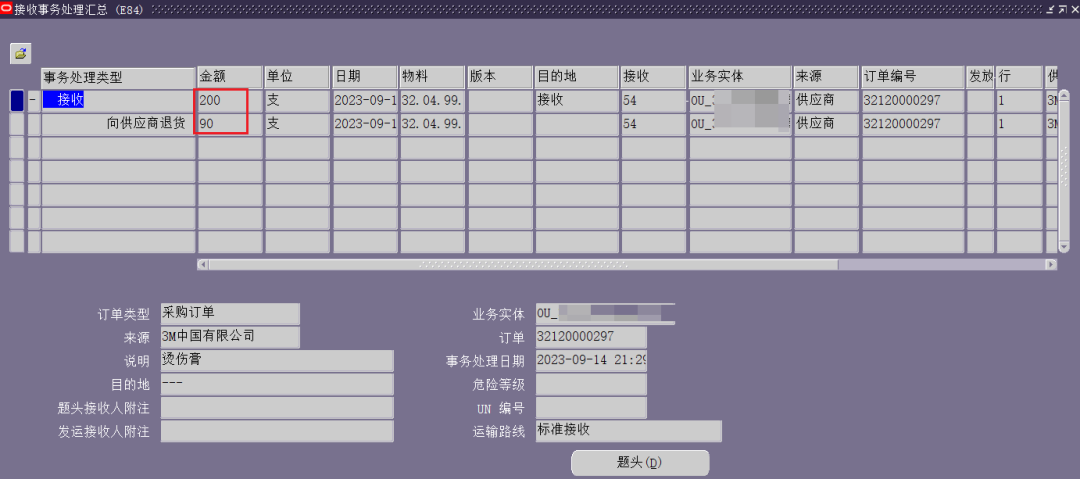This screenshot has height=479, width=1080.
Task: Click the 54 receipt cell in the 接收 row
Action: [654, 101]
